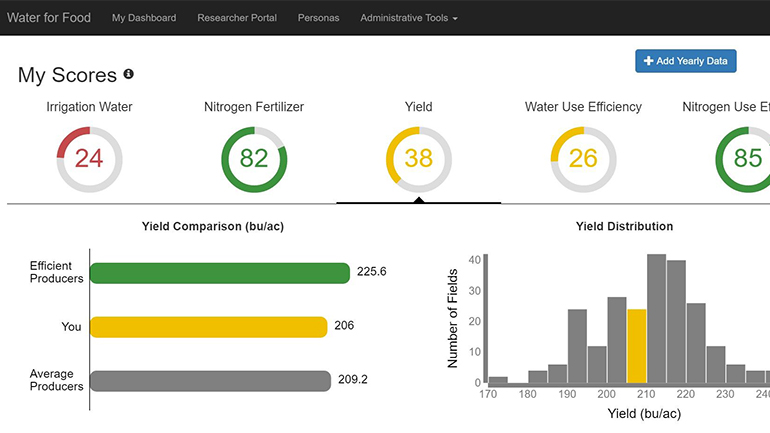Click the Water Use Efficiency label

(583, 107)
